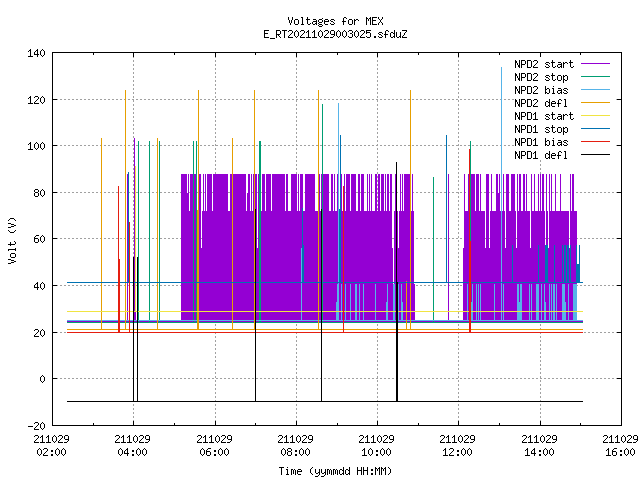Click the NPD1 stop legend label
640x480 pixels.
[x=541, y=129]
